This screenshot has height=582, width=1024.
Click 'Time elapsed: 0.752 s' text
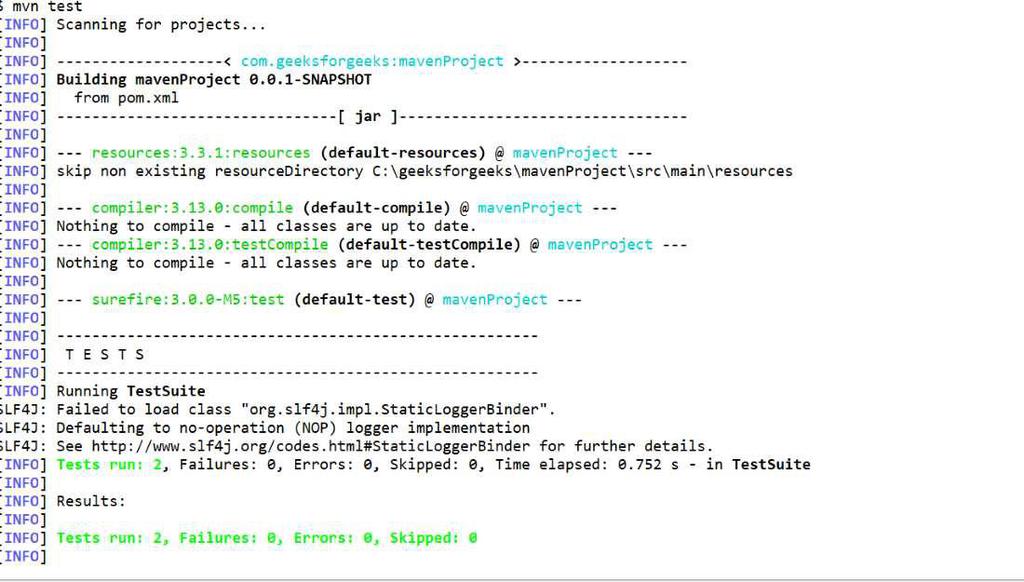(x=586, y=464)
